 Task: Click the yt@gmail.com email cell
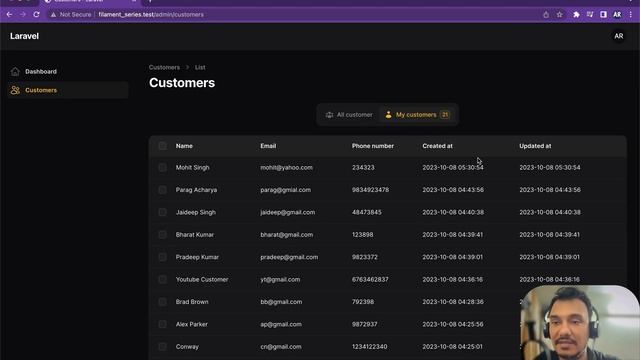click(x=280, y=280)
